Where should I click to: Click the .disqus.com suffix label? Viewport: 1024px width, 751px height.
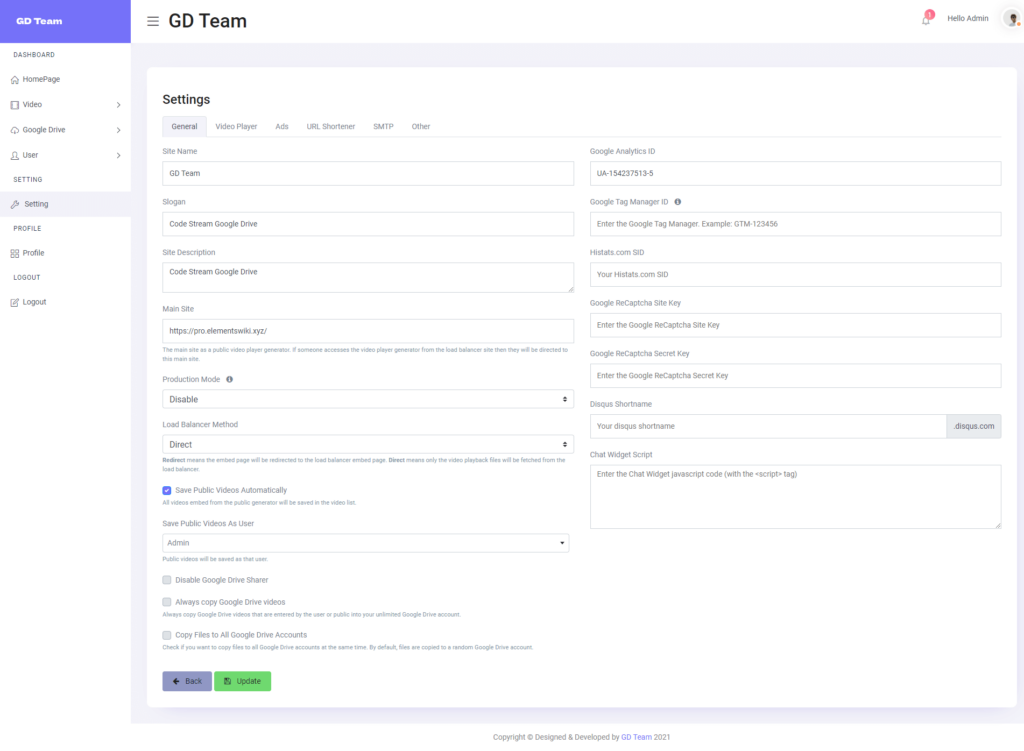(x=974, y=426)
